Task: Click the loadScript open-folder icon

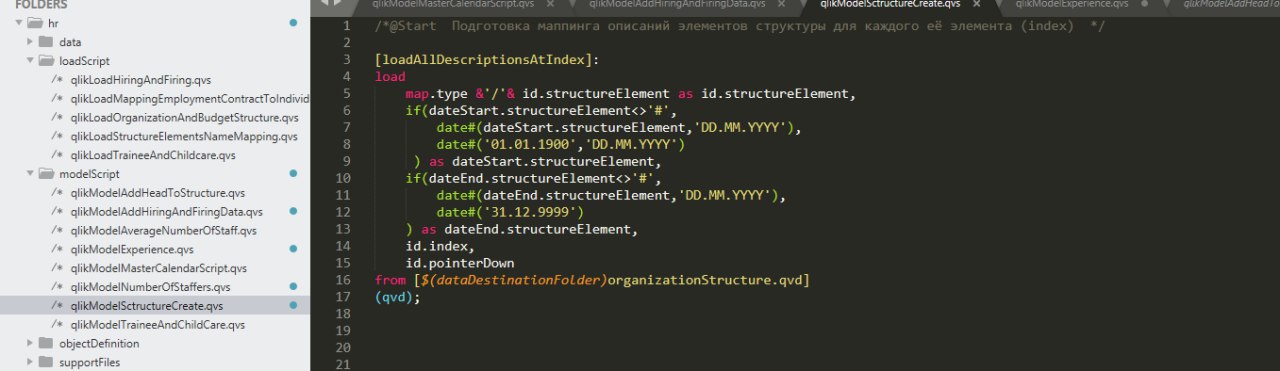Action: point(46,61)
